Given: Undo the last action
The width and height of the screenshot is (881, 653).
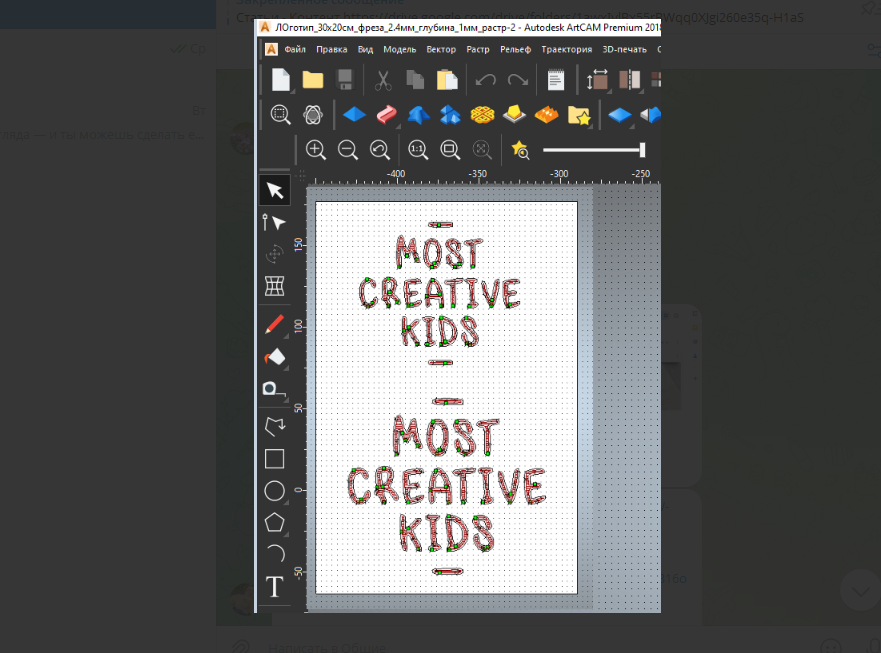Looking at the screenshot, I should tap(485, 80).
